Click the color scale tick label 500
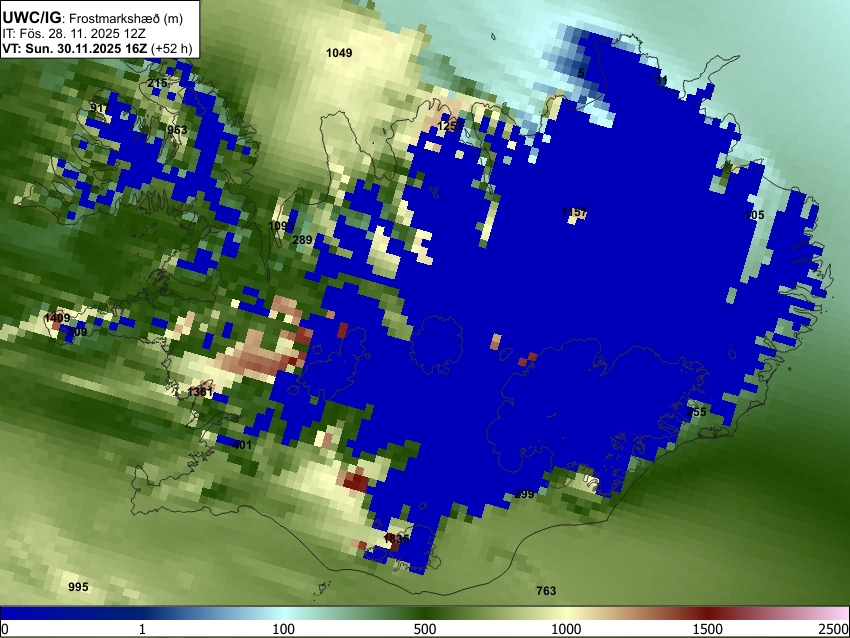This screenshot has width=850, height=638. pos(425,629)
